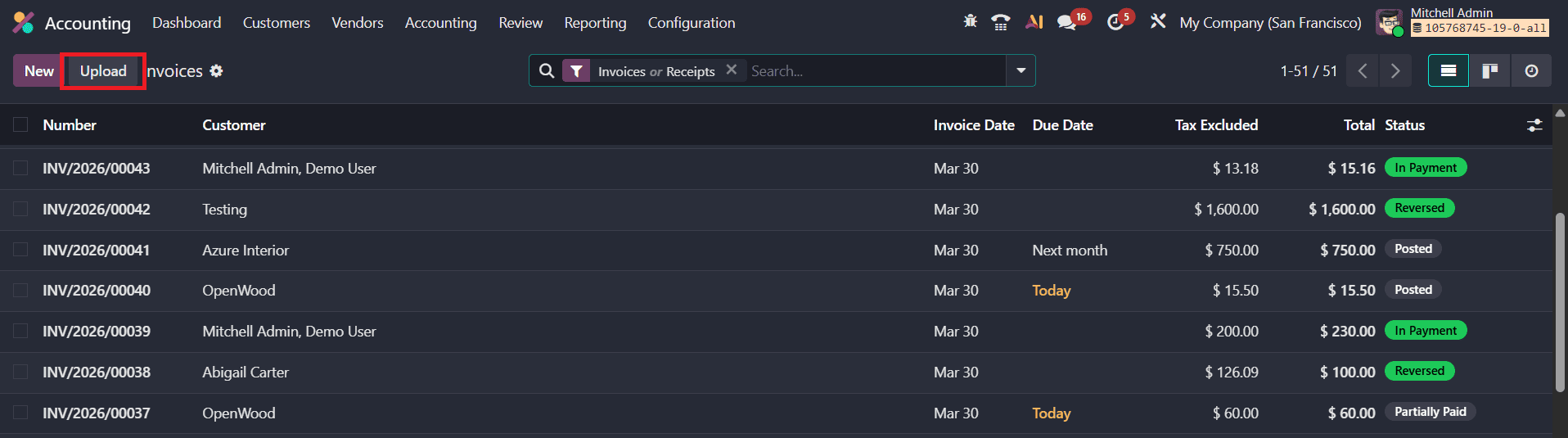This screenshot has height=438, width=1568.
Task: Click the filter funnel icon
Action: pos(576,71)
